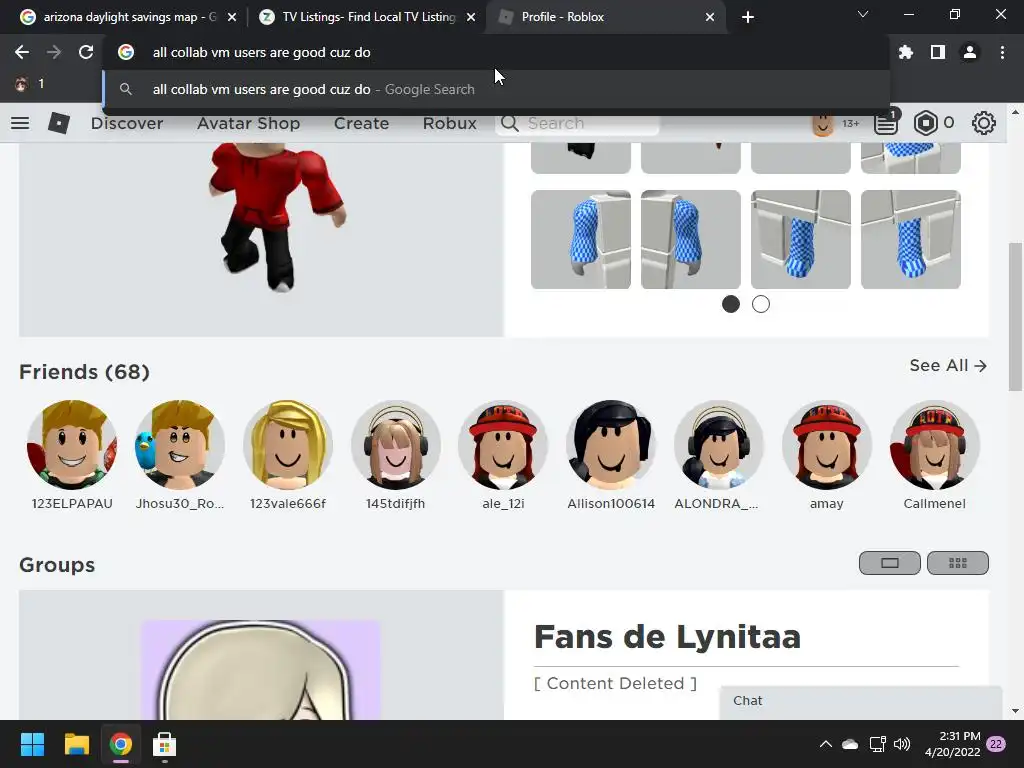Open friend 123ELPAPAU profile
The image size is (1024, 768).
pos(72,455)
